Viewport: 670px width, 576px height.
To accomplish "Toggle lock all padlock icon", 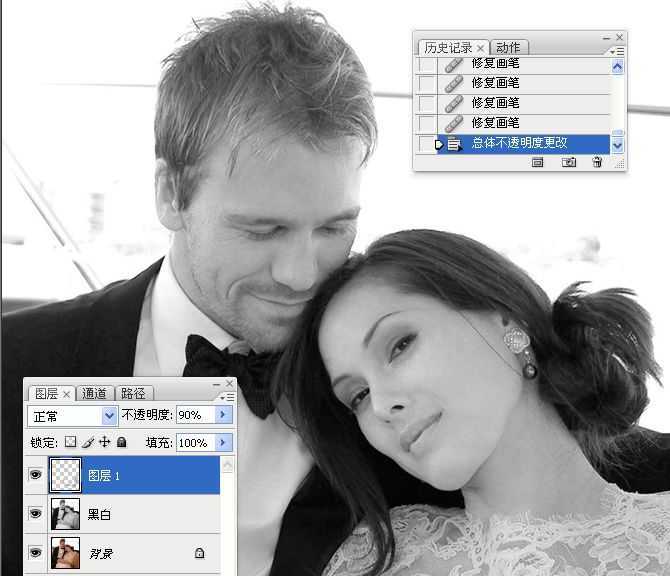I will tap(121, 442).
